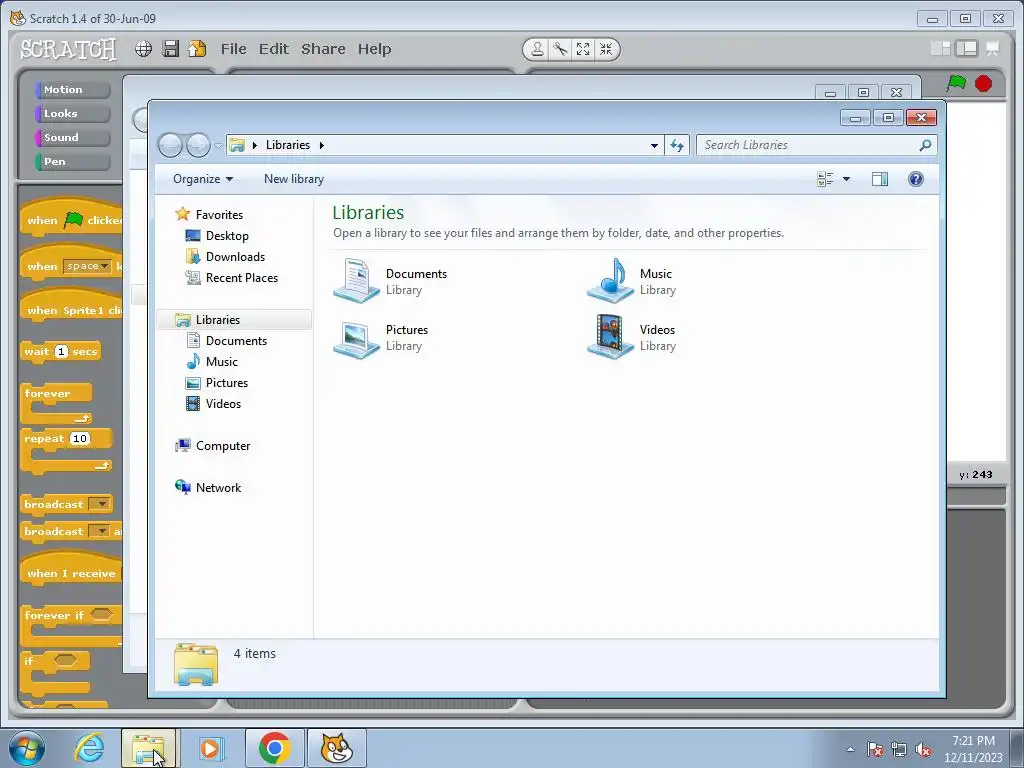This screenshot has height=768, width=1024.
Task: Select the Videos library icon in content
Action: pos(611,337)
